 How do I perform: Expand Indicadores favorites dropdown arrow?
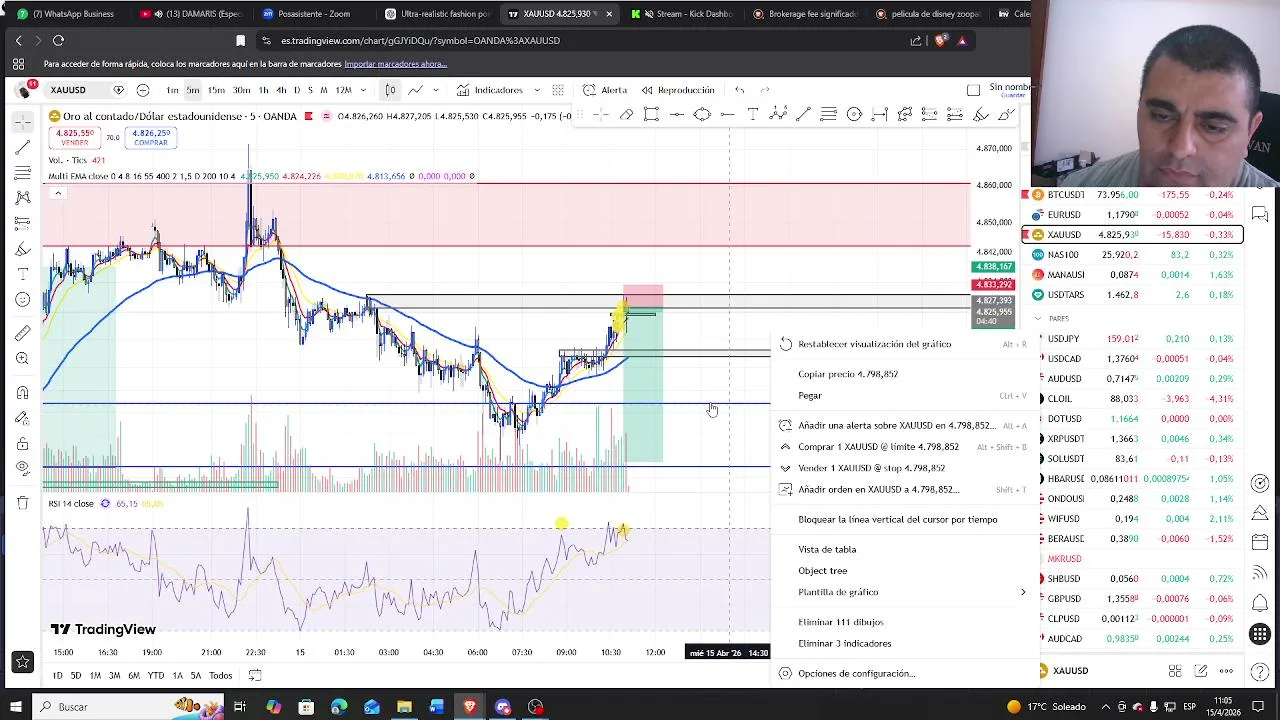(536, 90)
